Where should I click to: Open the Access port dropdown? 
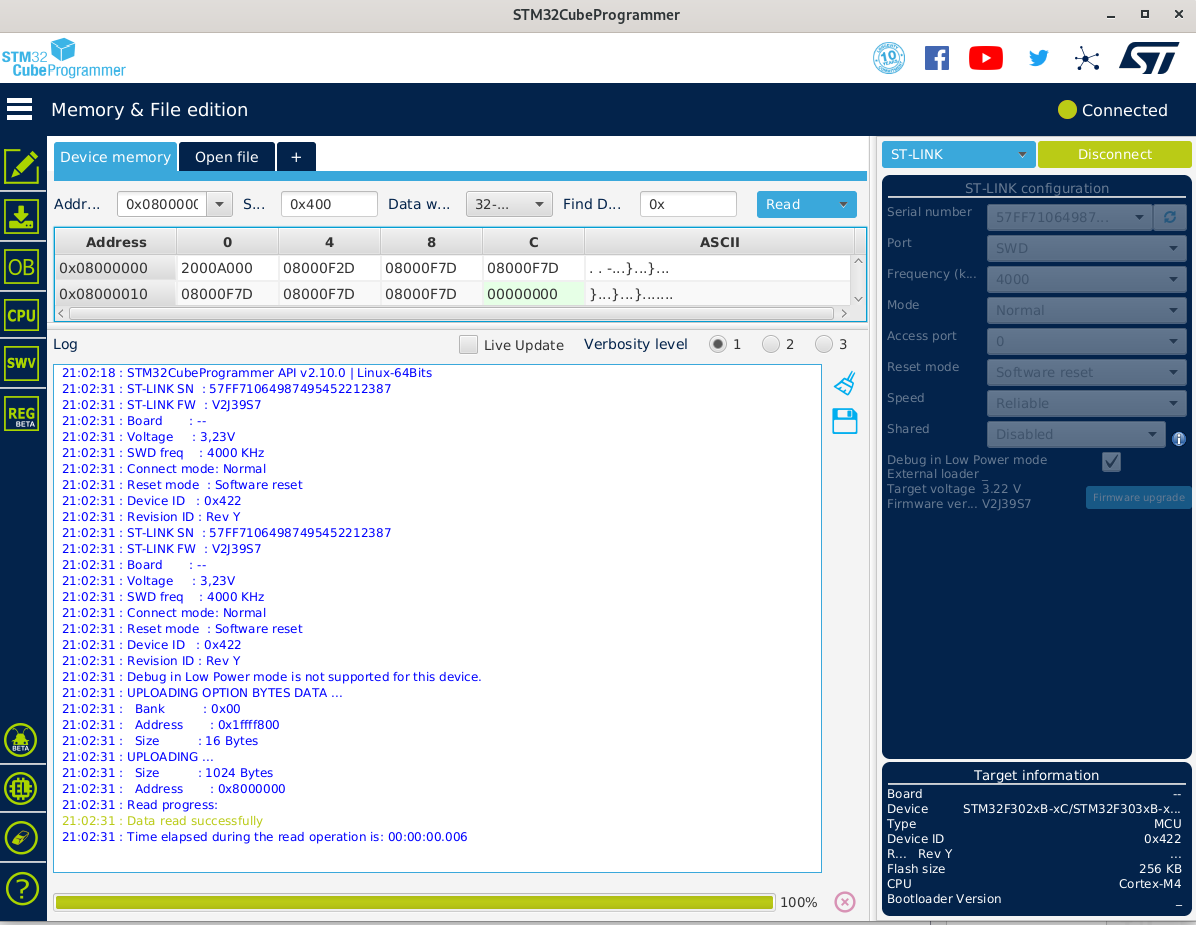pyautogui.click(x=1086, y=342)
